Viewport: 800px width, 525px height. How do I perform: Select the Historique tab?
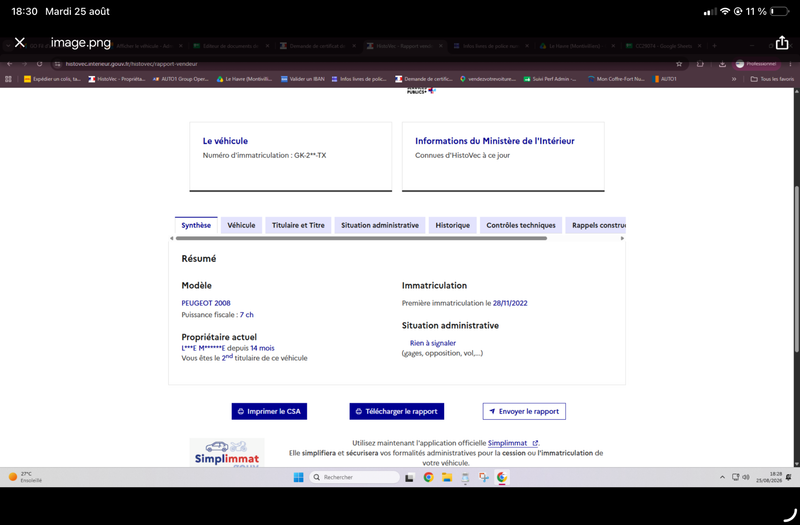pos(453,225)
